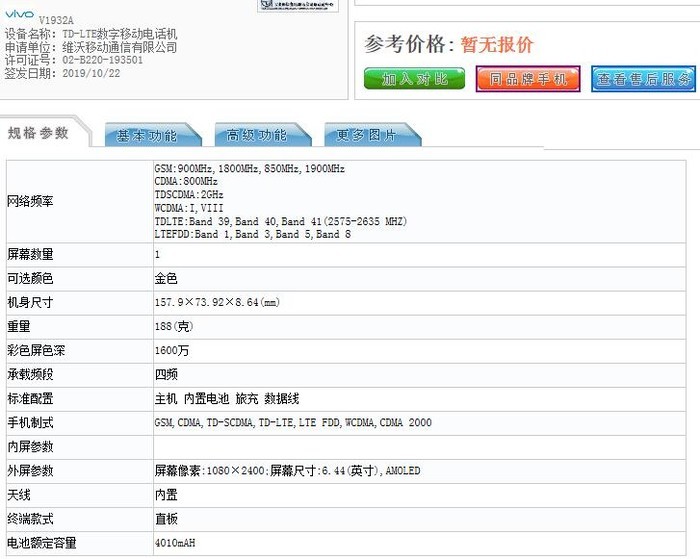Viewport: 700px width, 559px height.
Task: Click the 天线 row label
Action: 18,495
